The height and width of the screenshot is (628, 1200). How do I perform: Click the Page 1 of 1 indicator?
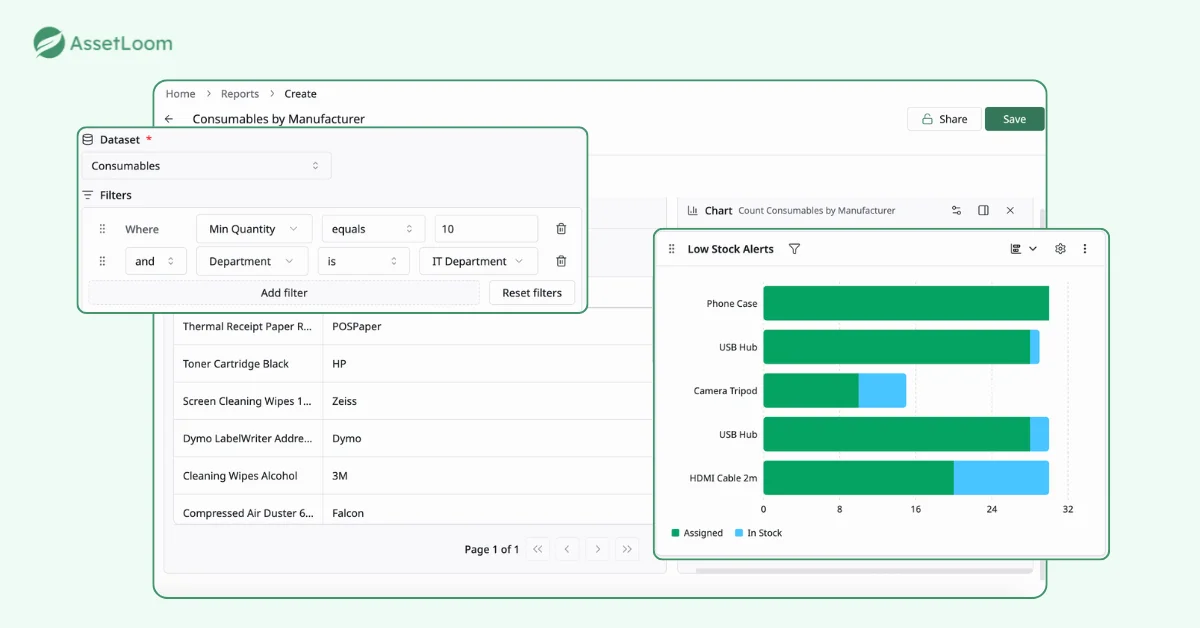[x=492, y=549]
